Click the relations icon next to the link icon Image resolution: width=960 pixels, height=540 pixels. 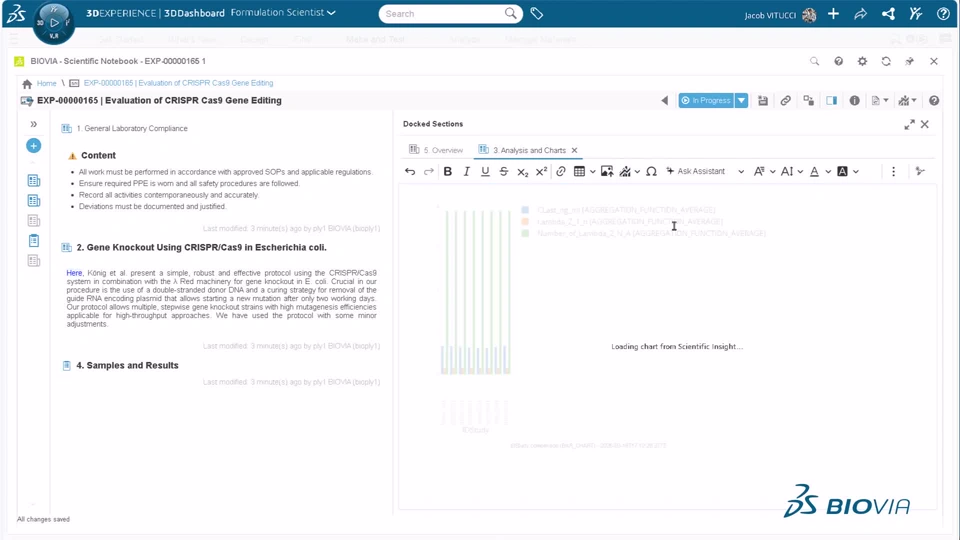coord(809,100)
